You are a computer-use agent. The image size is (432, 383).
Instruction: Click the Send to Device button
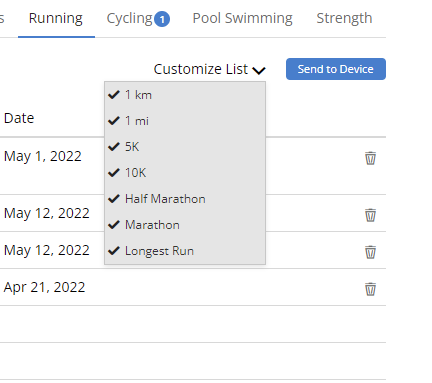(336, 69)
